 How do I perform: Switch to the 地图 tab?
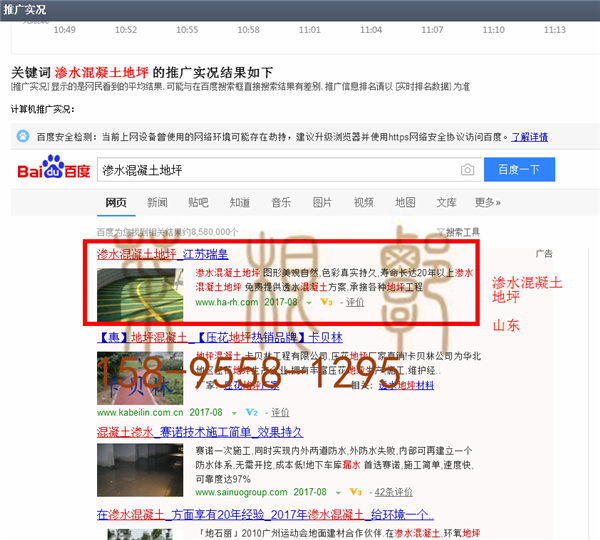[405, 202]
